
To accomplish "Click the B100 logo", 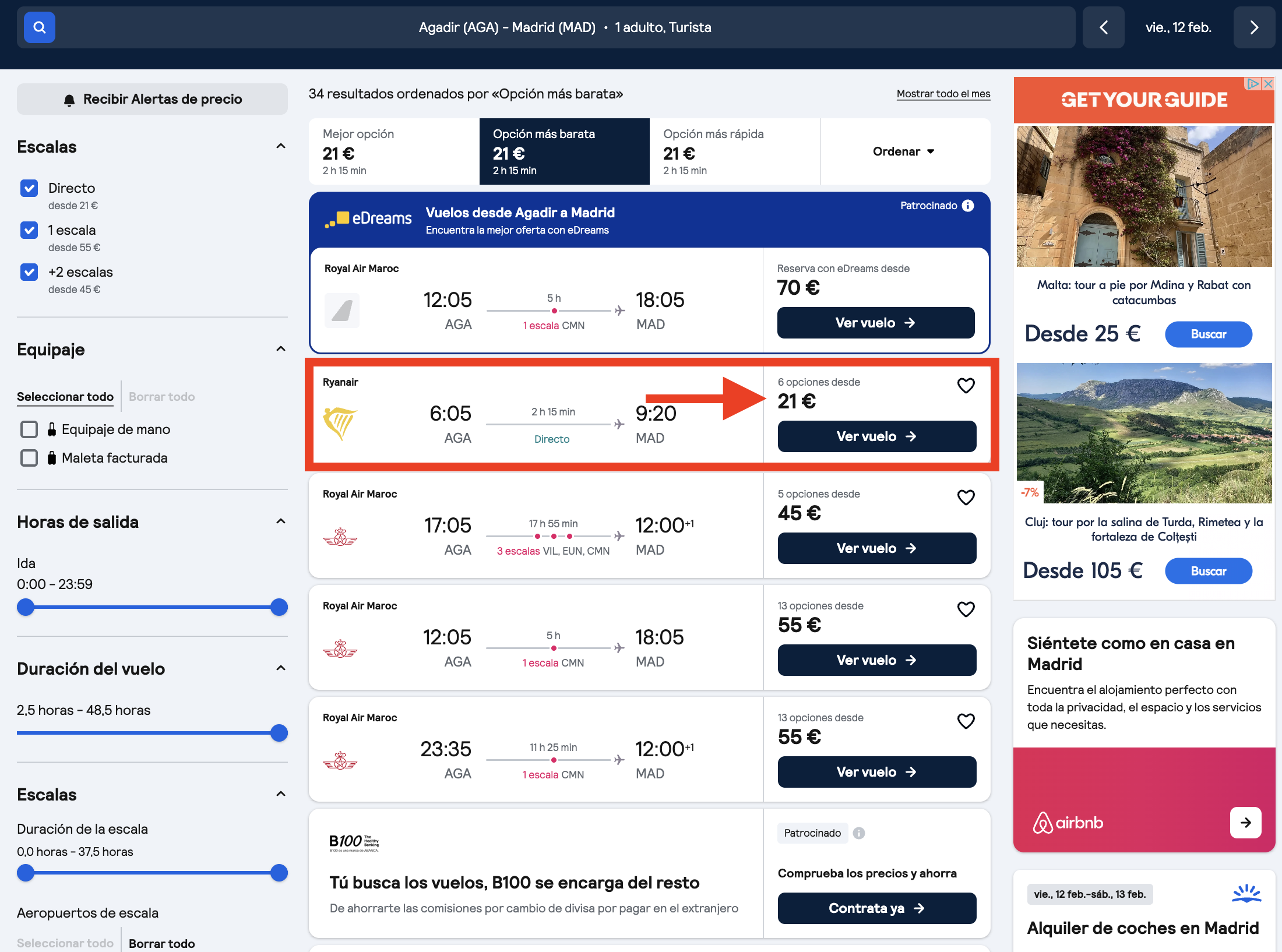I will pyautogui.click(x=354, y=842).
